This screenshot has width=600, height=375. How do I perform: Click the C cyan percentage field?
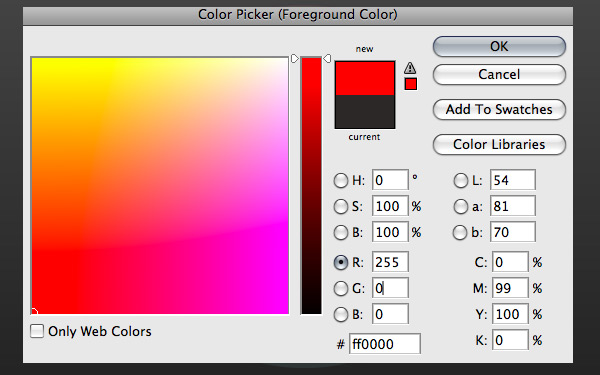pyautogui.click(x=510, y=262)
